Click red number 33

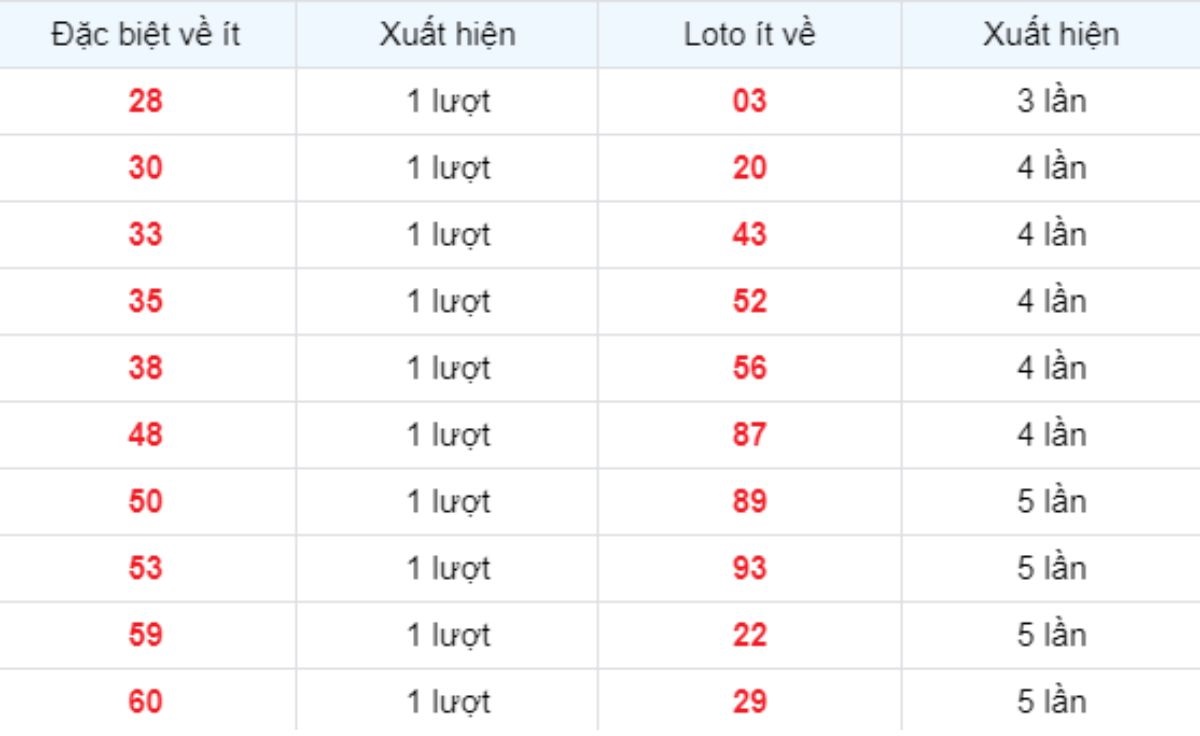coord(145,235)
